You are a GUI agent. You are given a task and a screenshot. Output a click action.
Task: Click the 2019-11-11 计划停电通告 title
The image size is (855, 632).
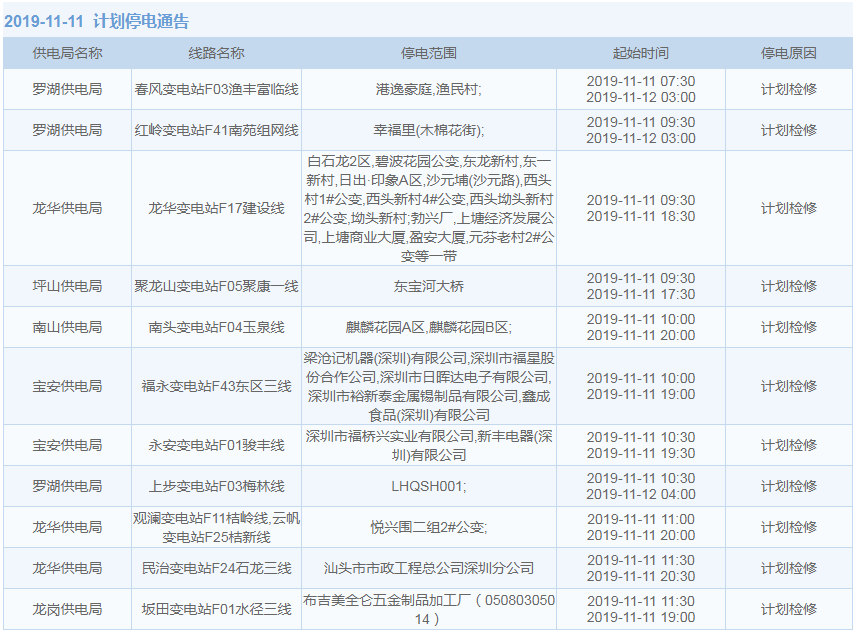tap(96, 21)
